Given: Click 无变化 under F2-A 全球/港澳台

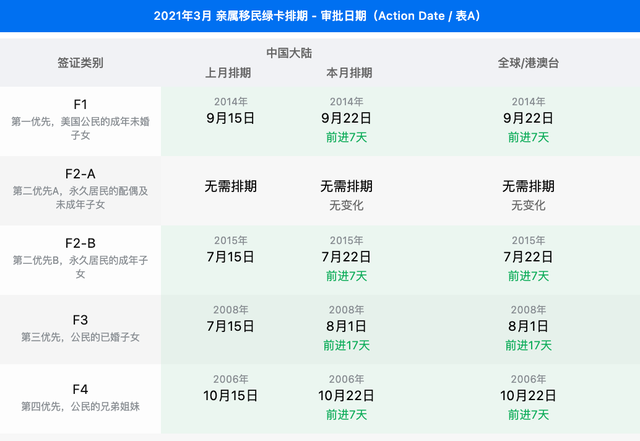Looking at the screenshot, I should click(x=528, y=205).
